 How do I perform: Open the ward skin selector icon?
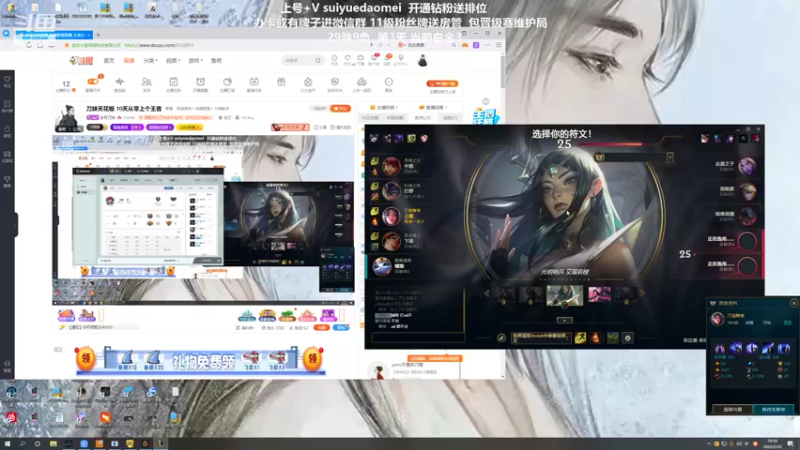click(x=613, y=338)
